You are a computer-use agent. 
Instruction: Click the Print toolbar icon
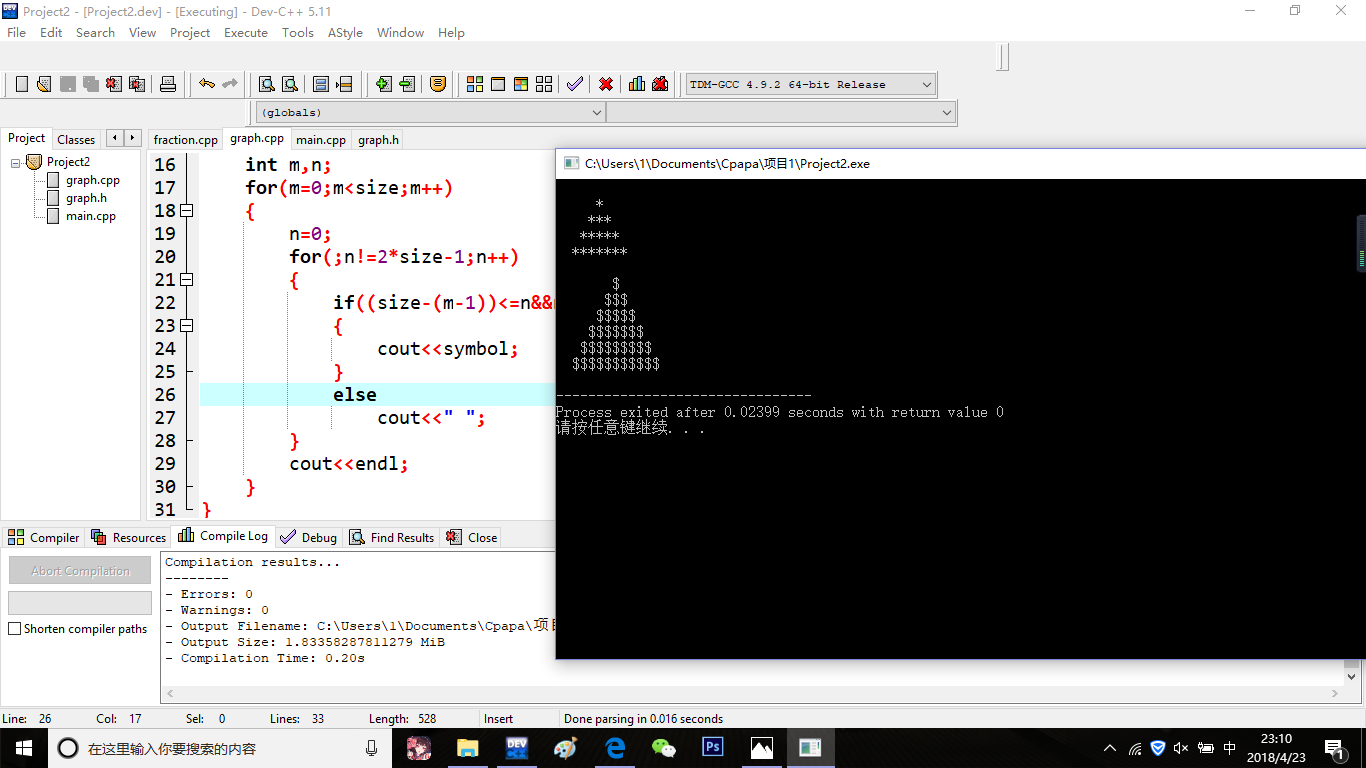[x=168, y=84]
